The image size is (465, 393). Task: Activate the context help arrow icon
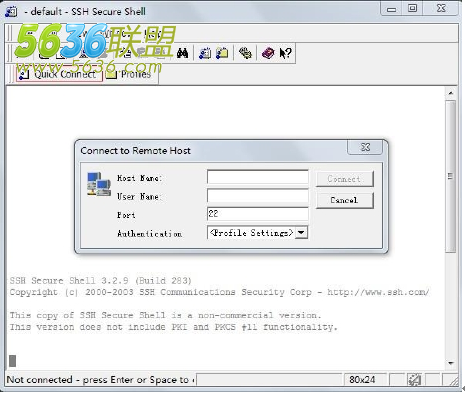(285, 53)
